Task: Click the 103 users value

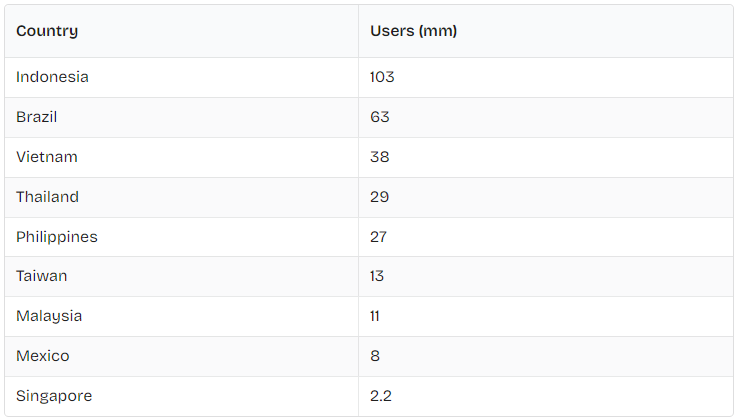Action: (383, 77)
